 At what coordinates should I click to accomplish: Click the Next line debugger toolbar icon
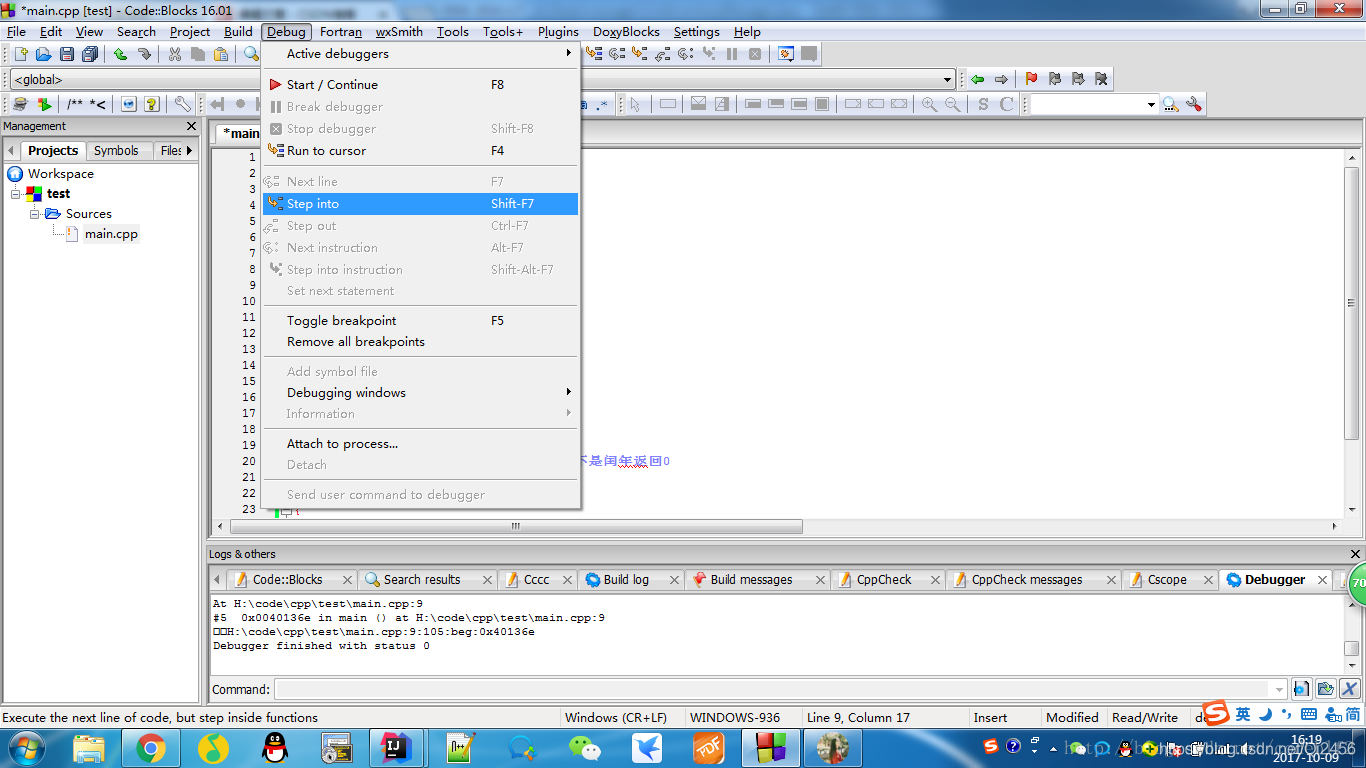[617, 54]
